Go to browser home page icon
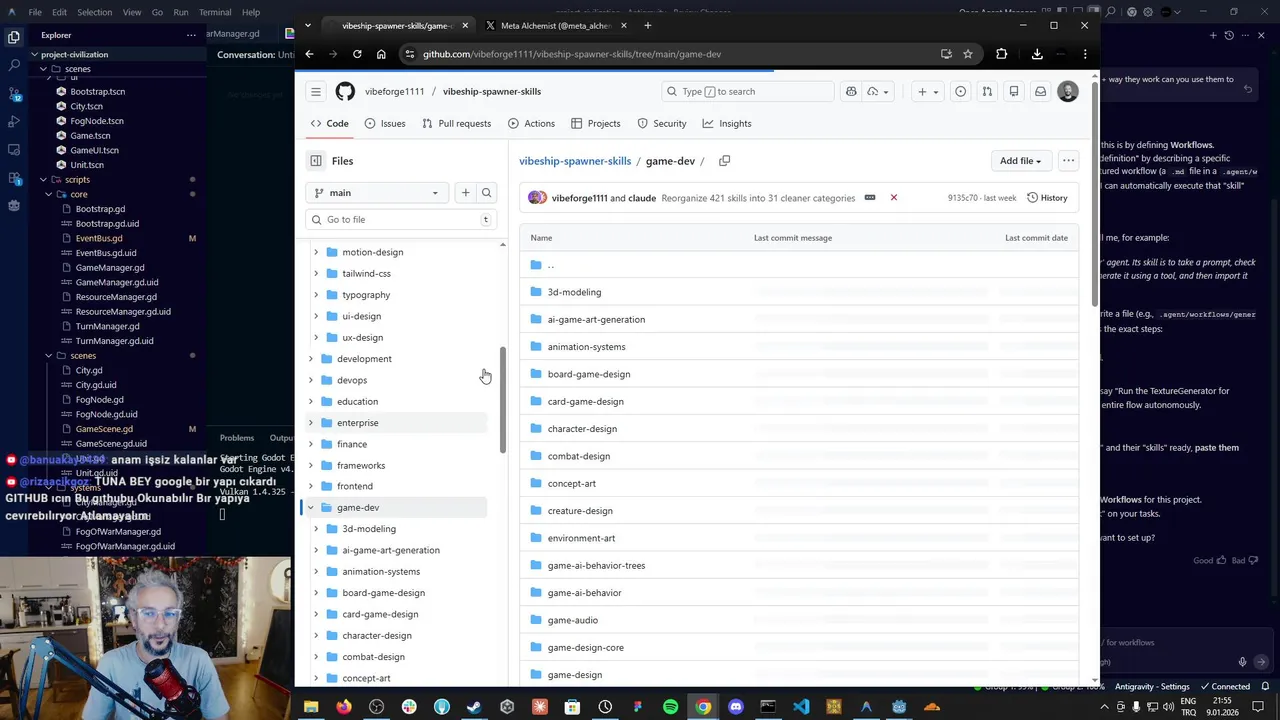The image size is (1280, 720). coord(381,54)
